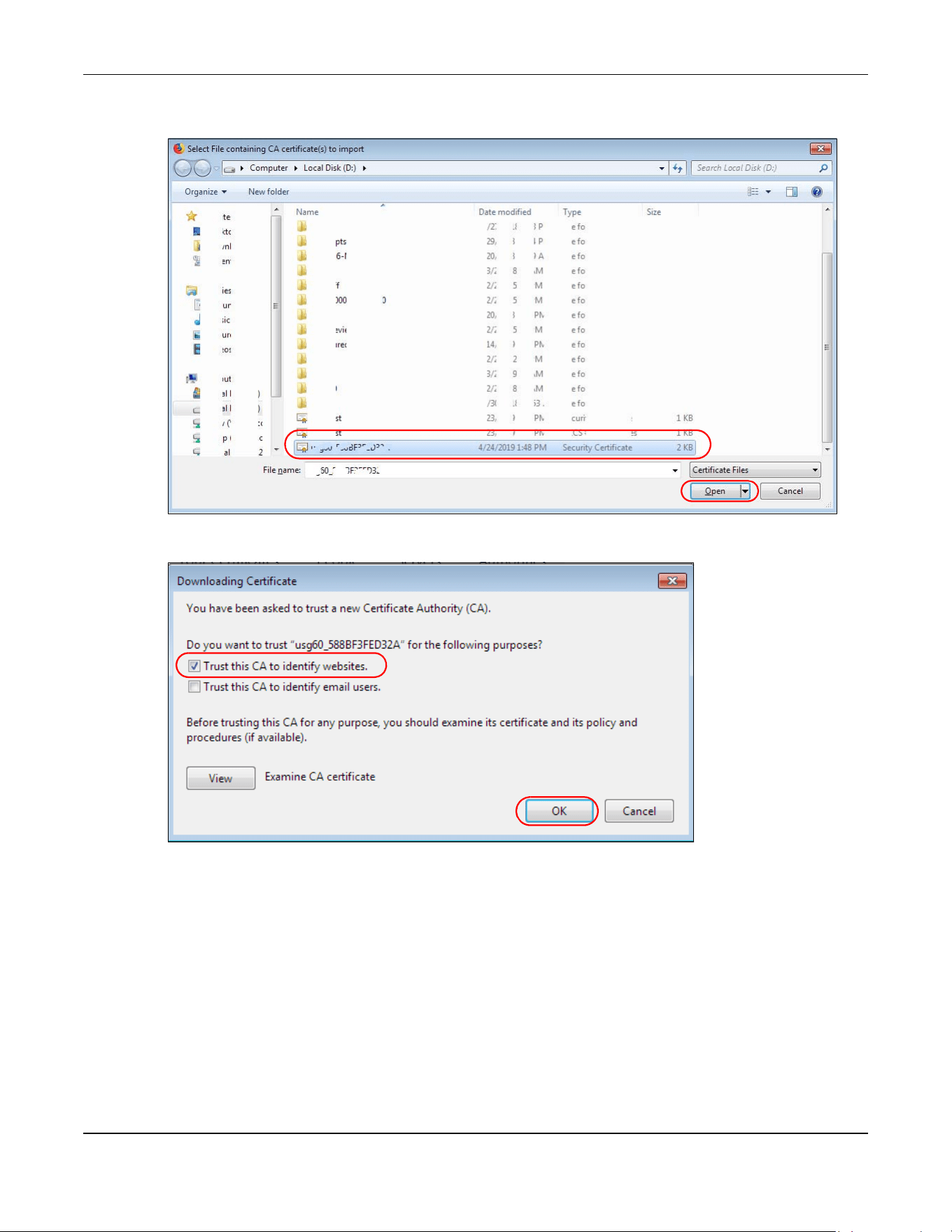Click Cancel in the file dialog
The height and width of the screenshot is (1232, 952).
tap(790, 491)
